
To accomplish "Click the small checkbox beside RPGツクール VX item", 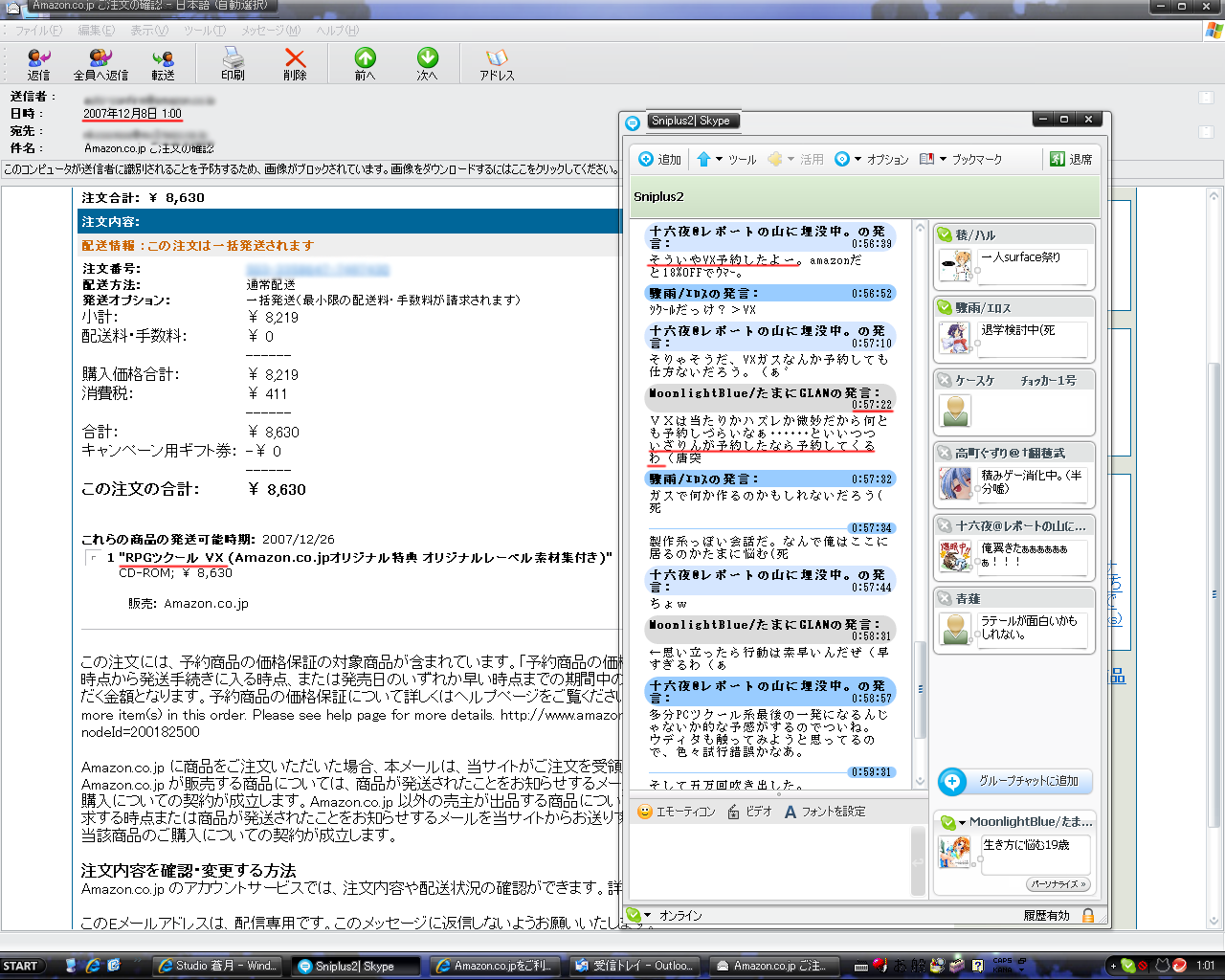I will point(92,557).
